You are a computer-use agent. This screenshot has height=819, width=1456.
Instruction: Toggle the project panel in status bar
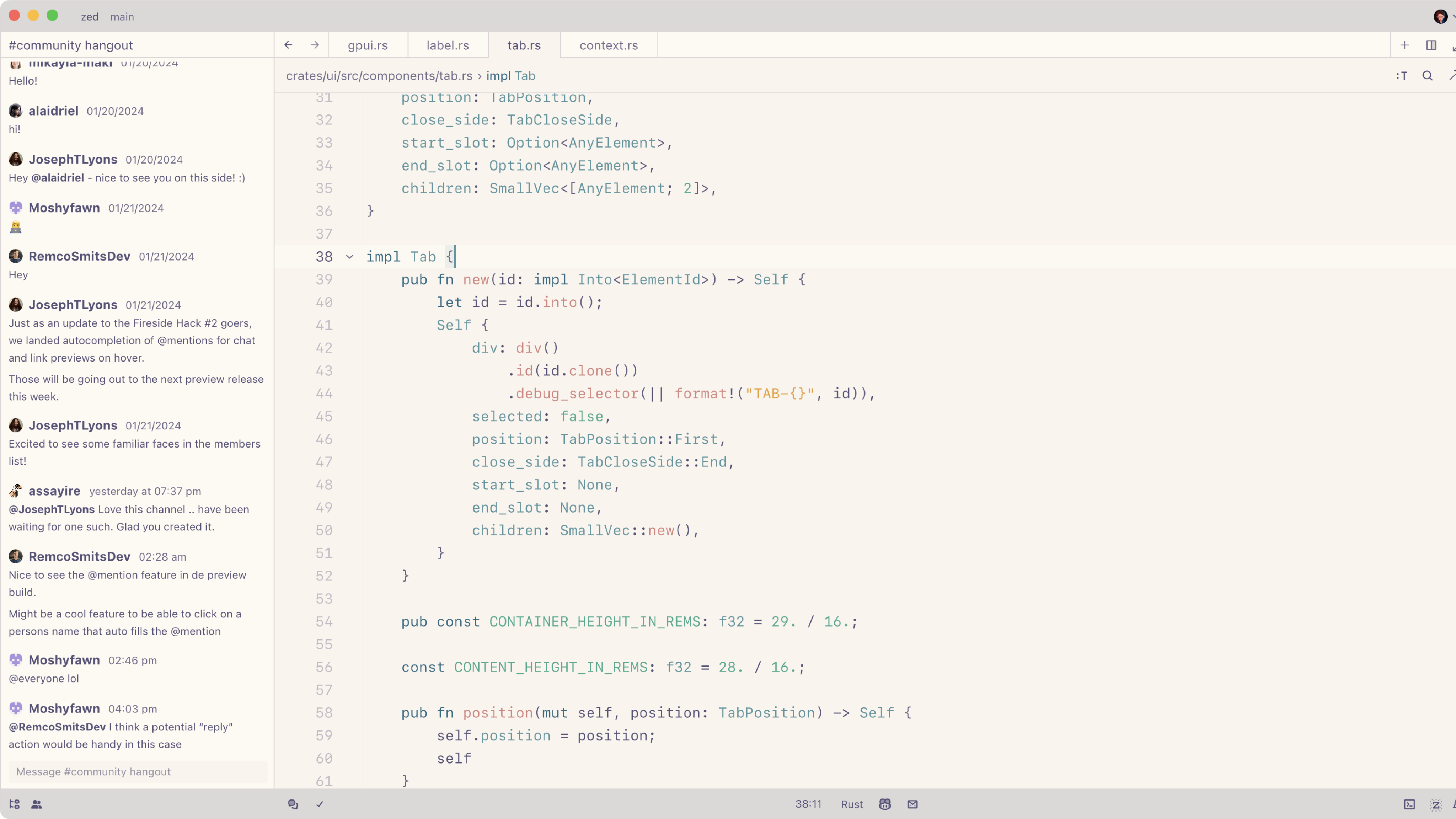pyautogui.click(x=15, y=804)
